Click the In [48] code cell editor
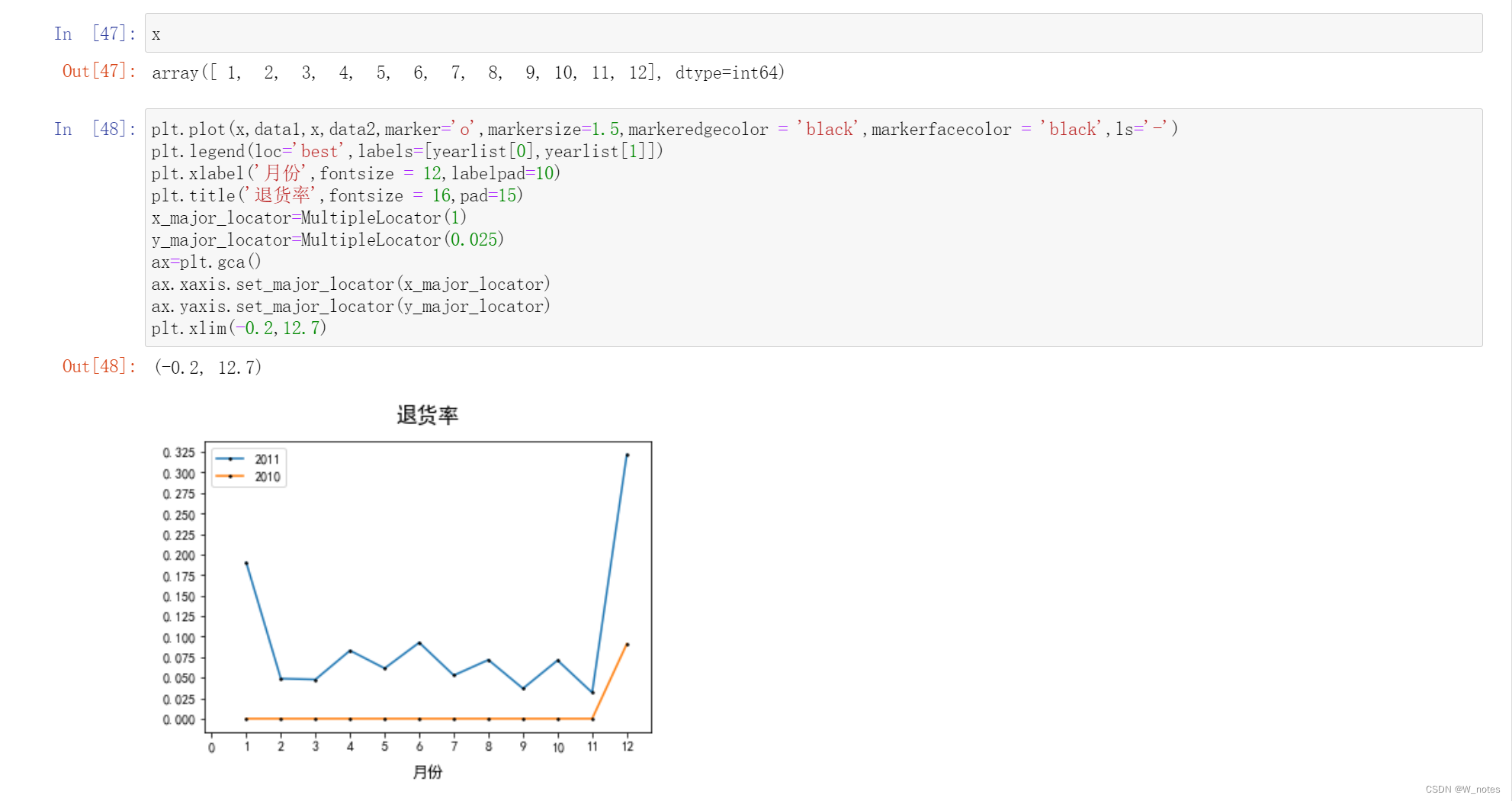This screenshot has height=801, width=1512. (x=813, y=227)
